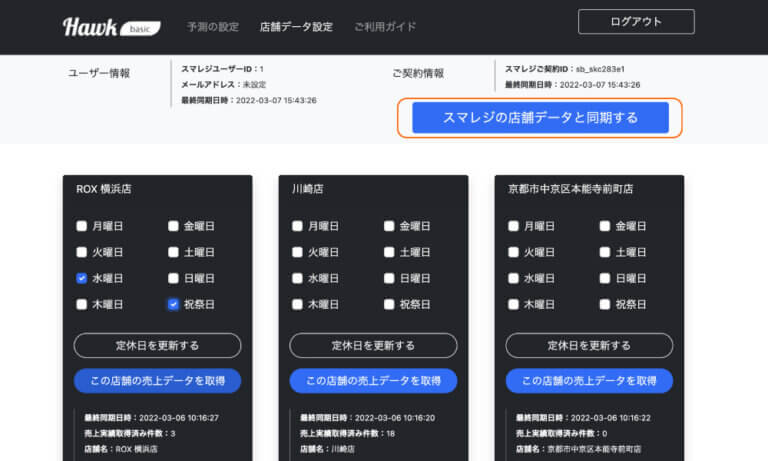
Task: Open the 店舗データ設定 menu item
Action: pos(296,27)
